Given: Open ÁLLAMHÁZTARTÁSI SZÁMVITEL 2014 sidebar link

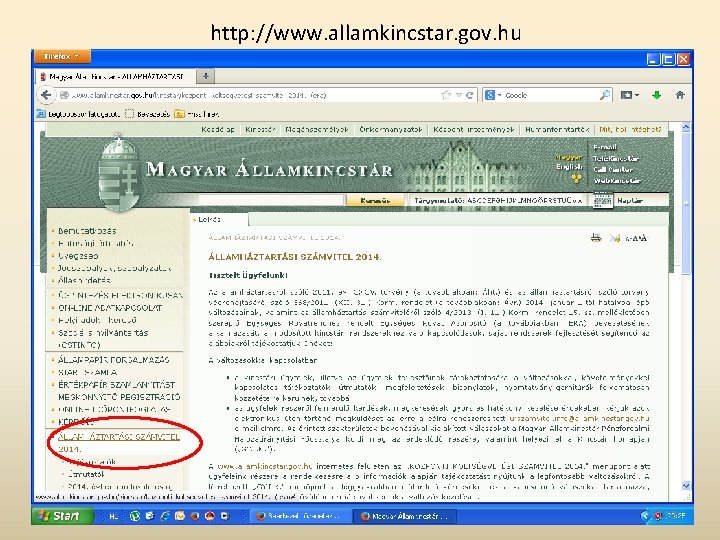Looking at the screenshot, I should [x=118, y=443].
